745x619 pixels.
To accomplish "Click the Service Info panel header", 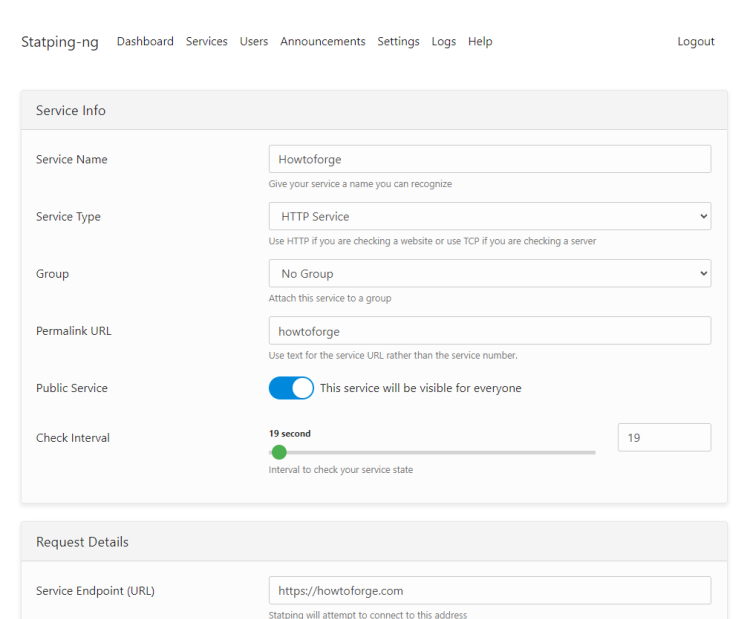I will 373,110.
